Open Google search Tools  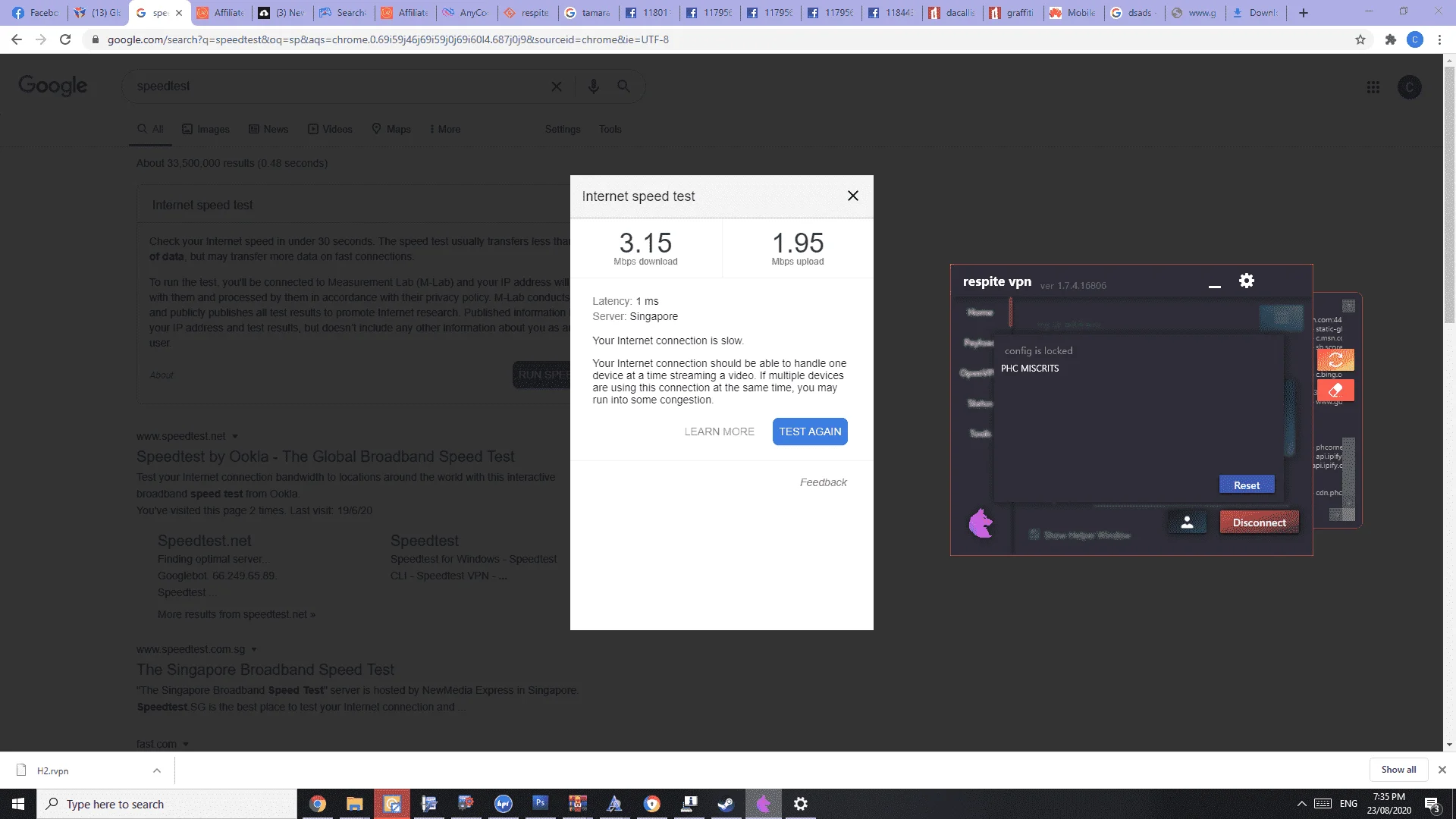610,130
